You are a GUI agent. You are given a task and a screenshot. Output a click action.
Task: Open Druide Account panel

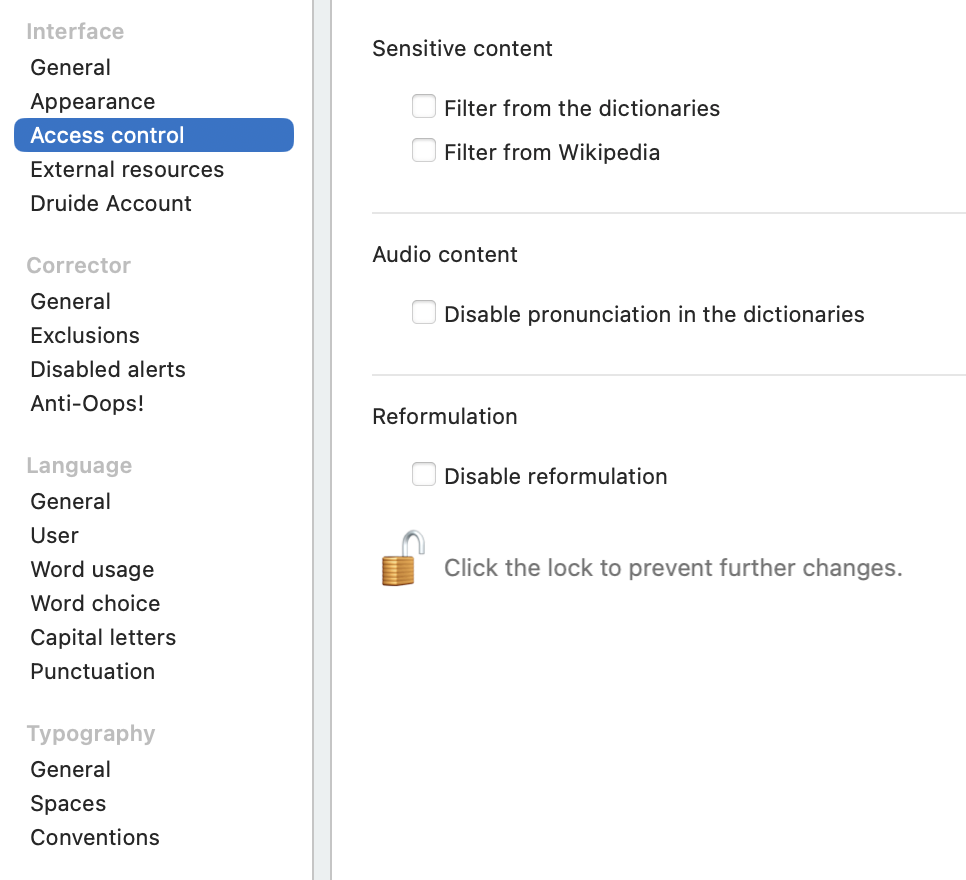coord(111,203)
